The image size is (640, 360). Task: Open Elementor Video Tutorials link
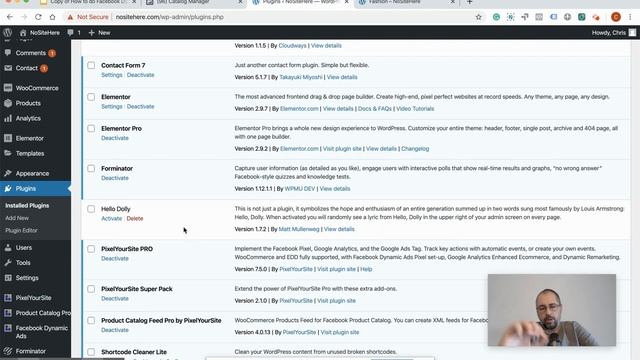tap(415, 109)
